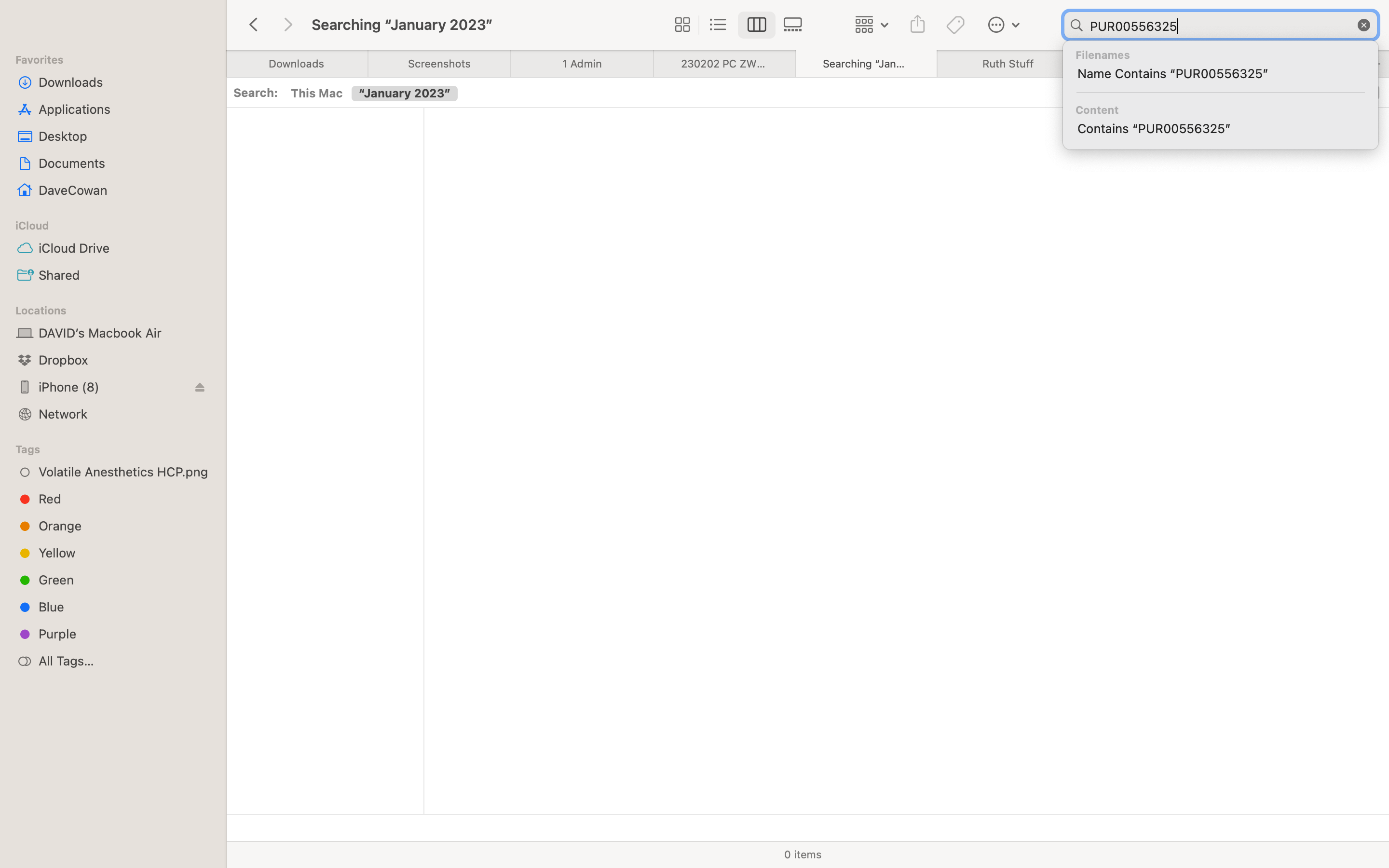This screenshot has width=1389, height=868.
Task: Clear the PUR00556325 search input field
Action: [1364, 25]
